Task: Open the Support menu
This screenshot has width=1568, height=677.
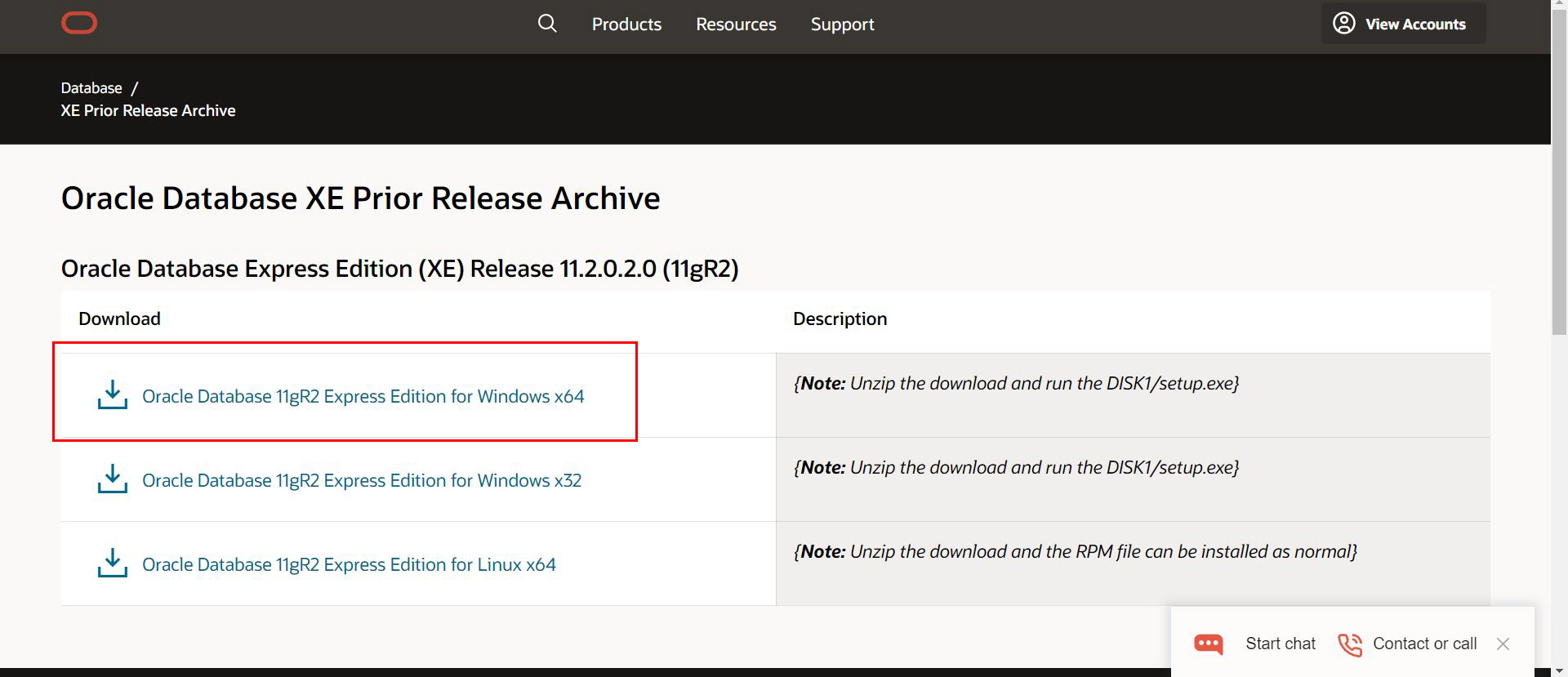Action: tap(842, 24)
